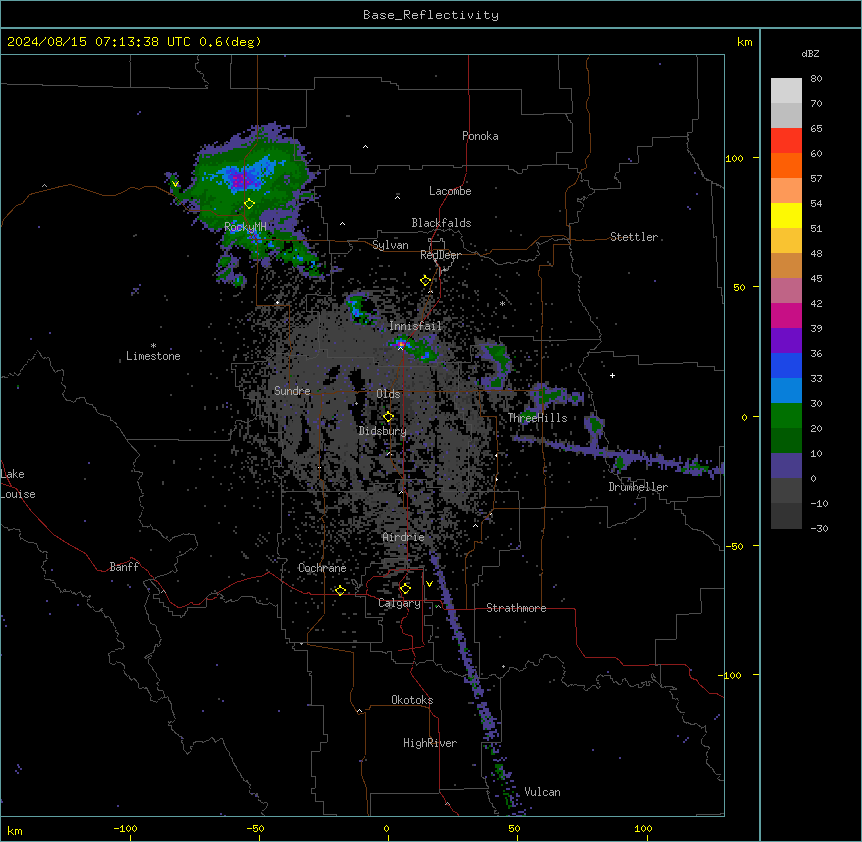The width and height of the screenshot is (862, 842).
Task: Select the purple 39-36 dBZ legend swatch
Action: (x=786, y=341)
